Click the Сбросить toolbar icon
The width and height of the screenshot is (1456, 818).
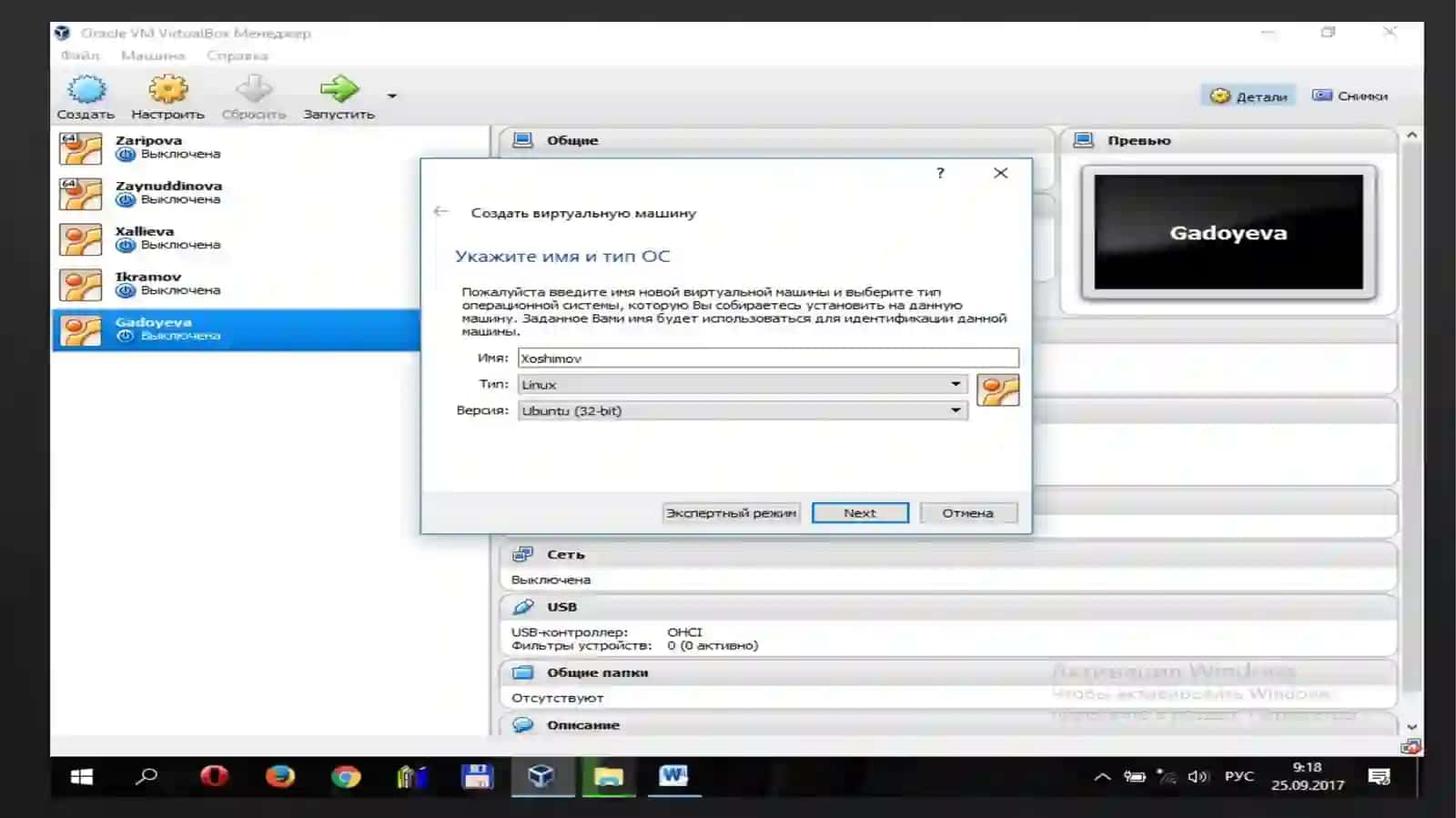tap(254, 89)
